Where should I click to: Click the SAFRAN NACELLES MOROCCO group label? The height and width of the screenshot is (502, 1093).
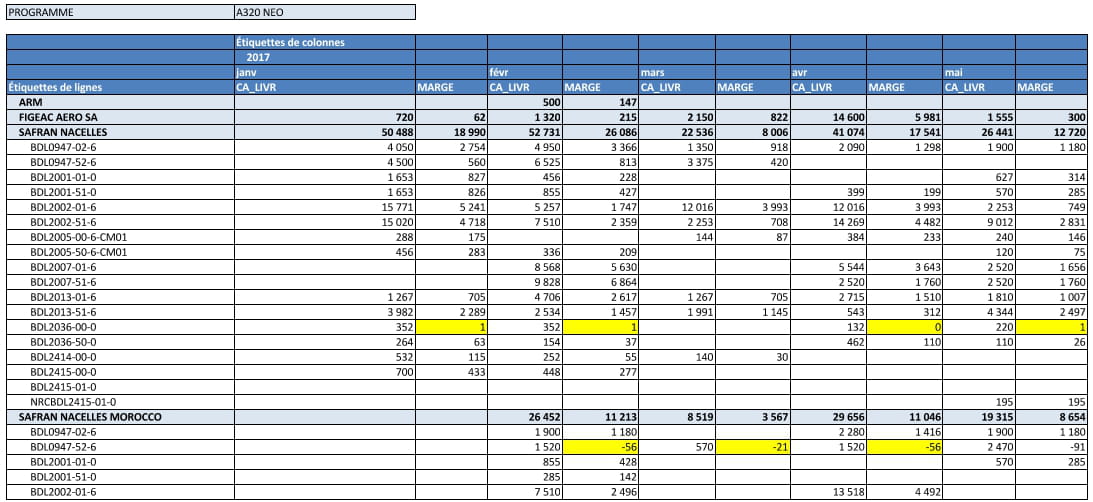[121, 416]
